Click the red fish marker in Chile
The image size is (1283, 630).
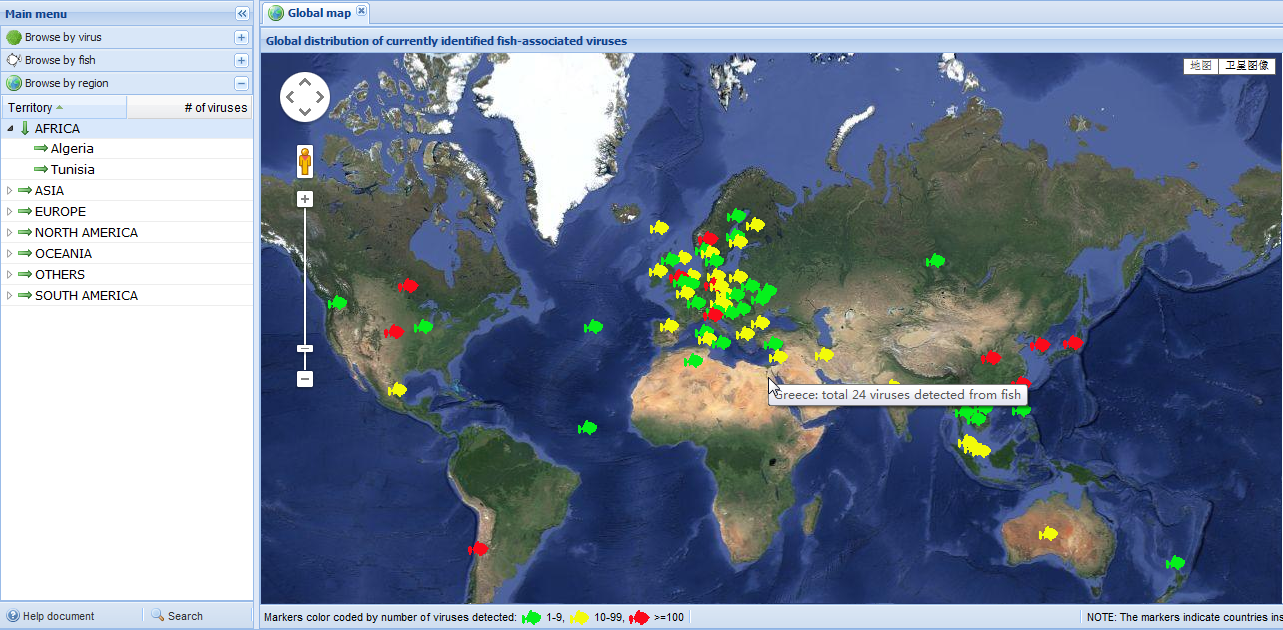point(479,549)
